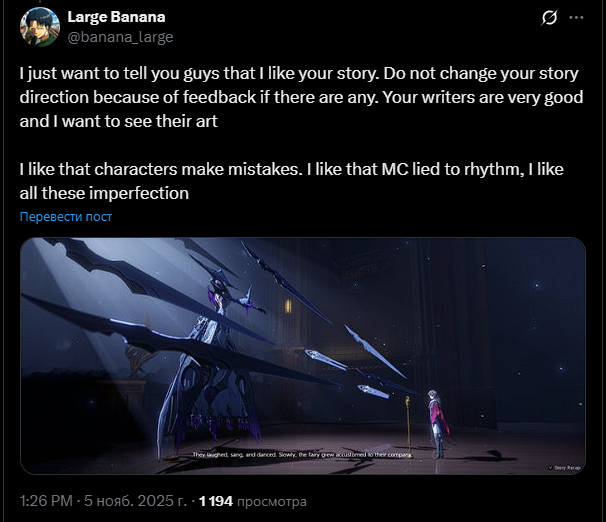Image resolution: width=606 pixels, height=522 pixels.
Task: Click the golden staff in the screenshot
Action: coord(408,422)
